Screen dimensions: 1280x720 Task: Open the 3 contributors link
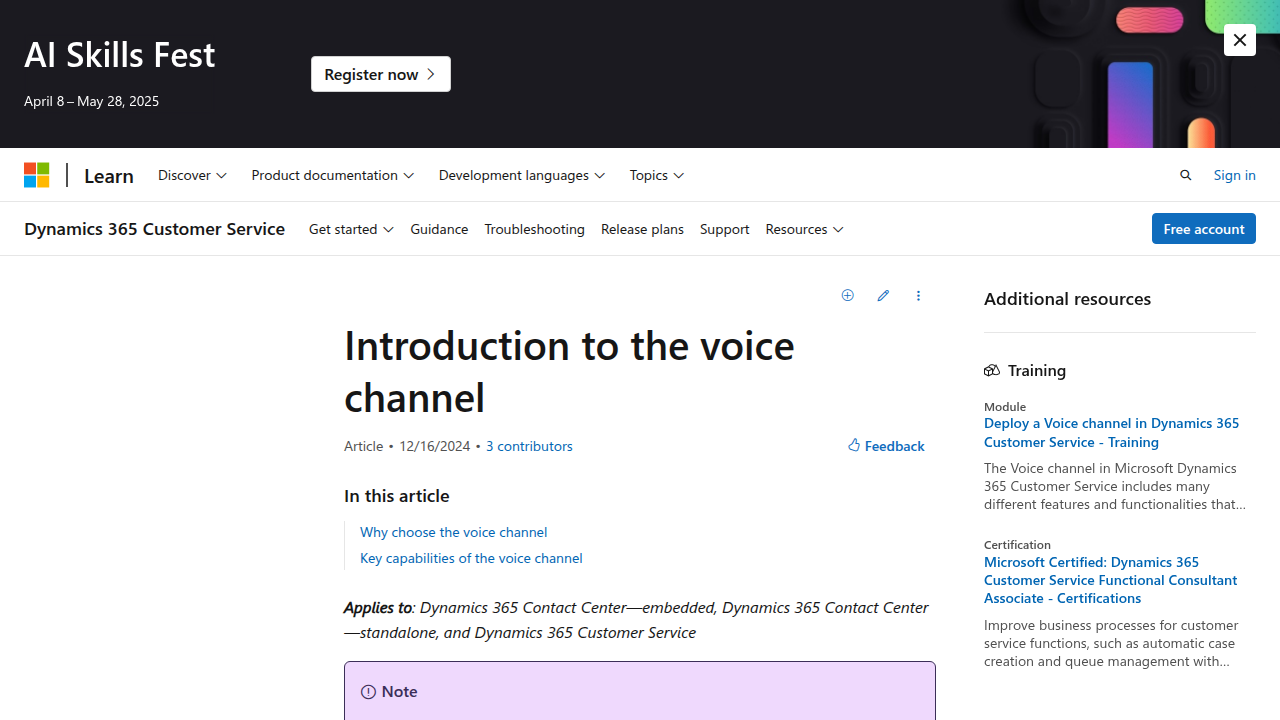529,446
